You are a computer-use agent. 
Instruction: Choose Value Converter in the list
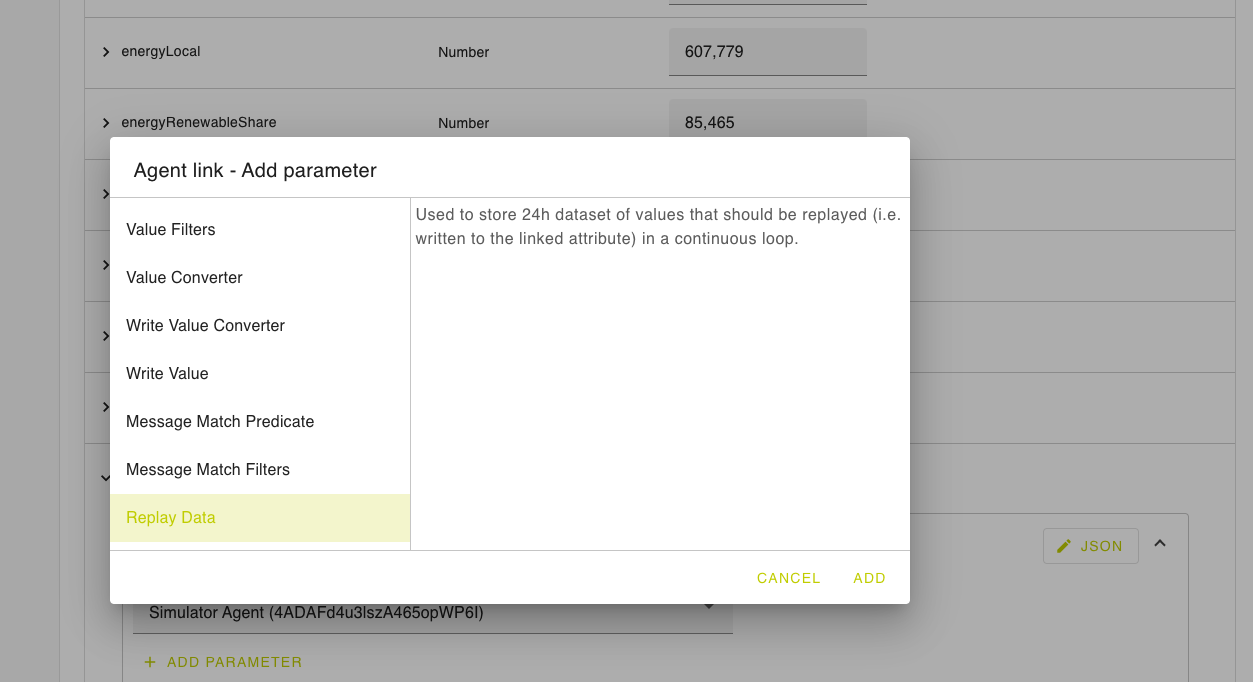[x=184, y=278]
